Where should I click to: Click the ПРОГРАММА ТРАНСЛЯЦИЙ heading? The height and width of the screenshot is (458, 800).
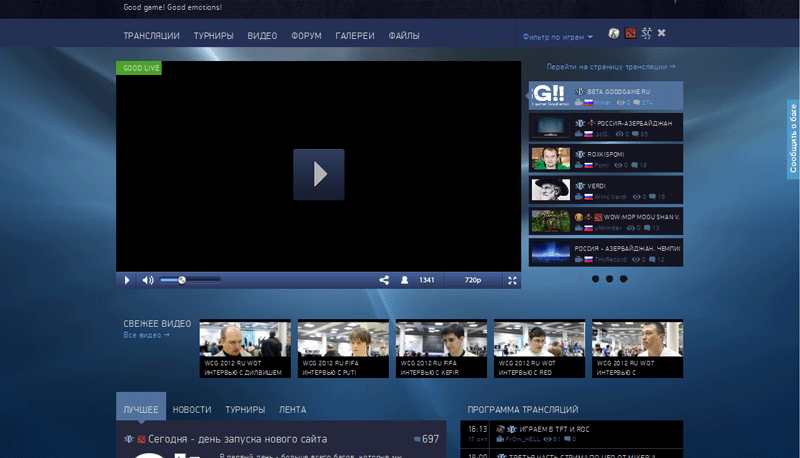click(x=523, y=410)
